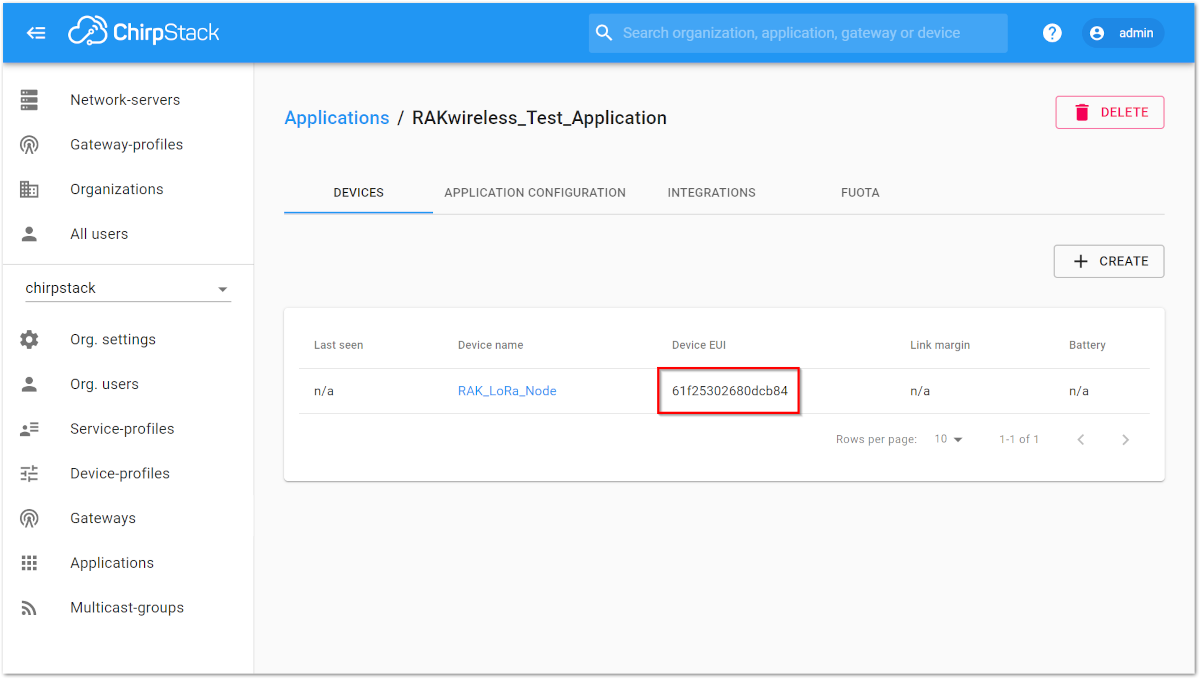Click the search magnifier icon

(603, 33)
